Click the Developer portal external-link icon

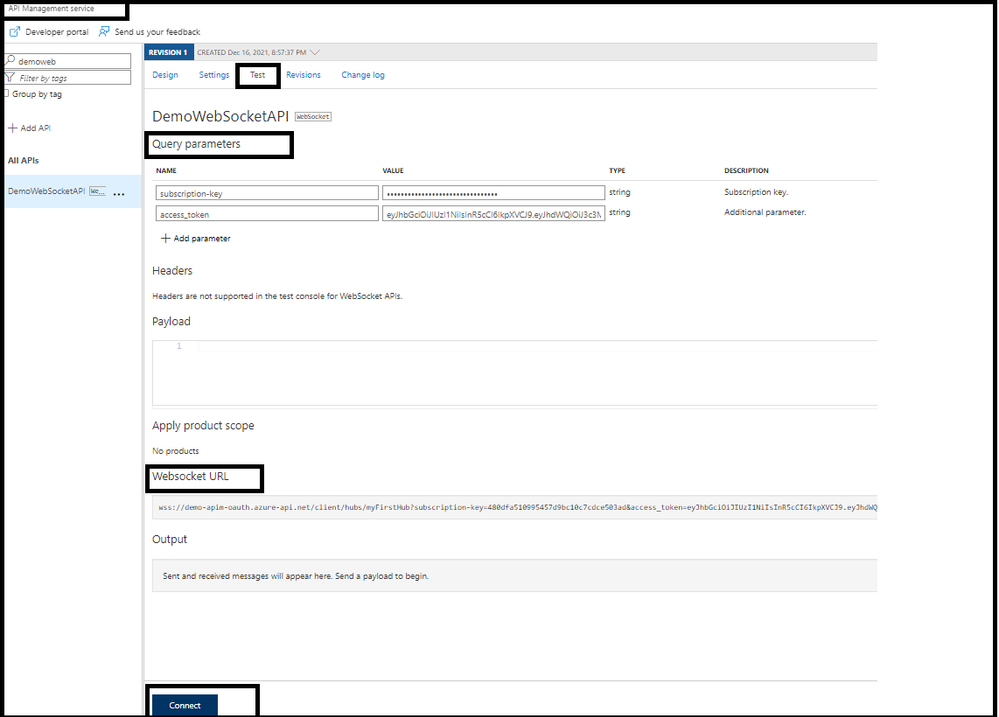point(15,32)
